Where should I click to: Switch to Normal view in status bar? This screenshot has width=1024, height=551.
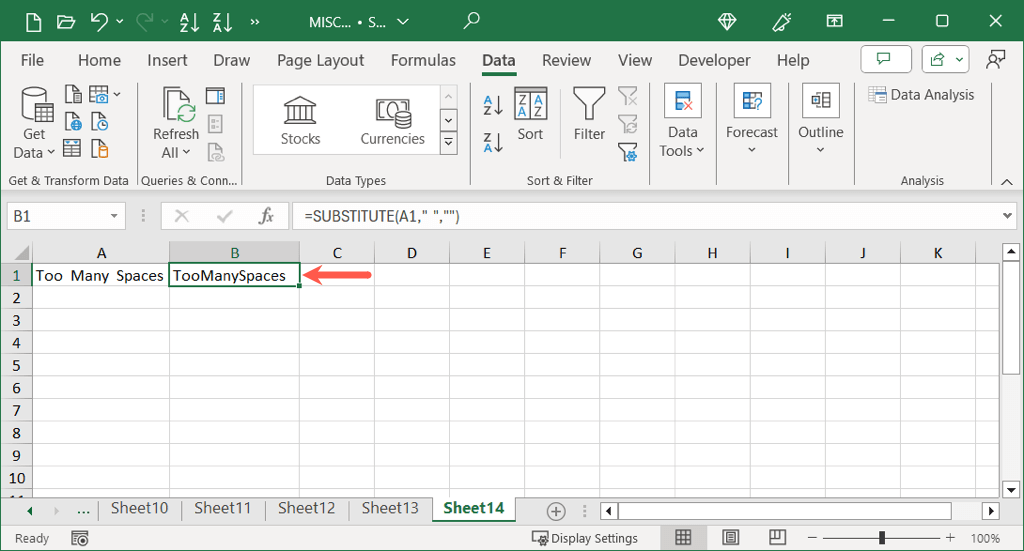pyautogui.click(x=683, y=538)
